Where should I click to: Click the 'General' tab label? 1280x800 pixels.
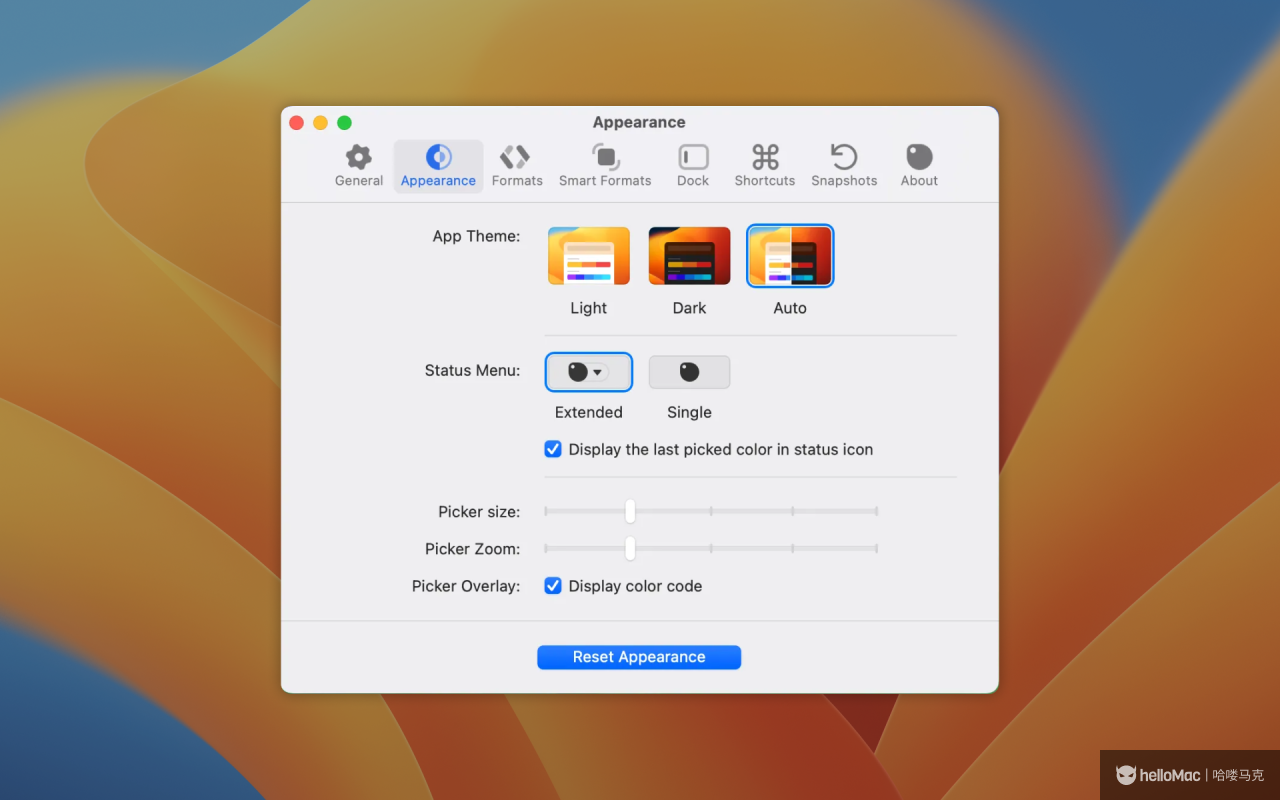[x=359, y=181]
